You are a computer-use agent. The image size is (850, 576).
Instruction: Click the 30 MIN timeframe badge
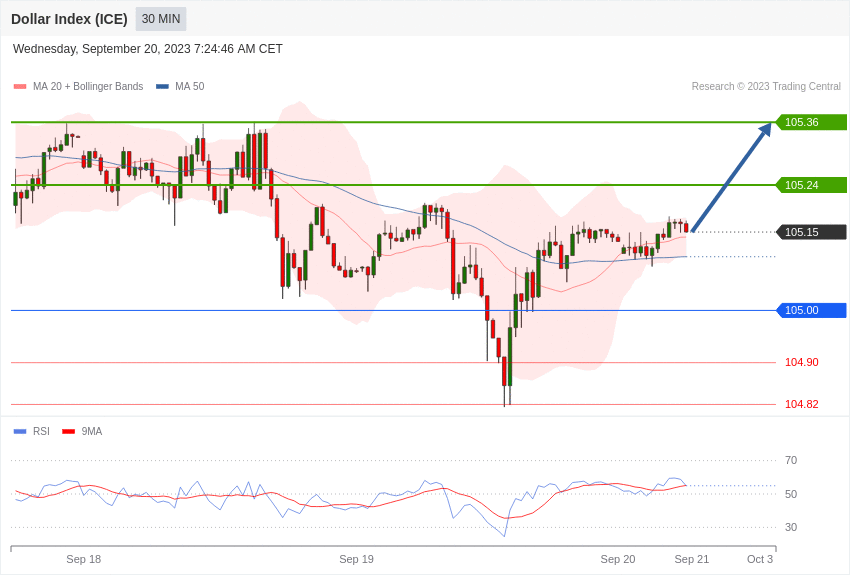tap(161, 19)
